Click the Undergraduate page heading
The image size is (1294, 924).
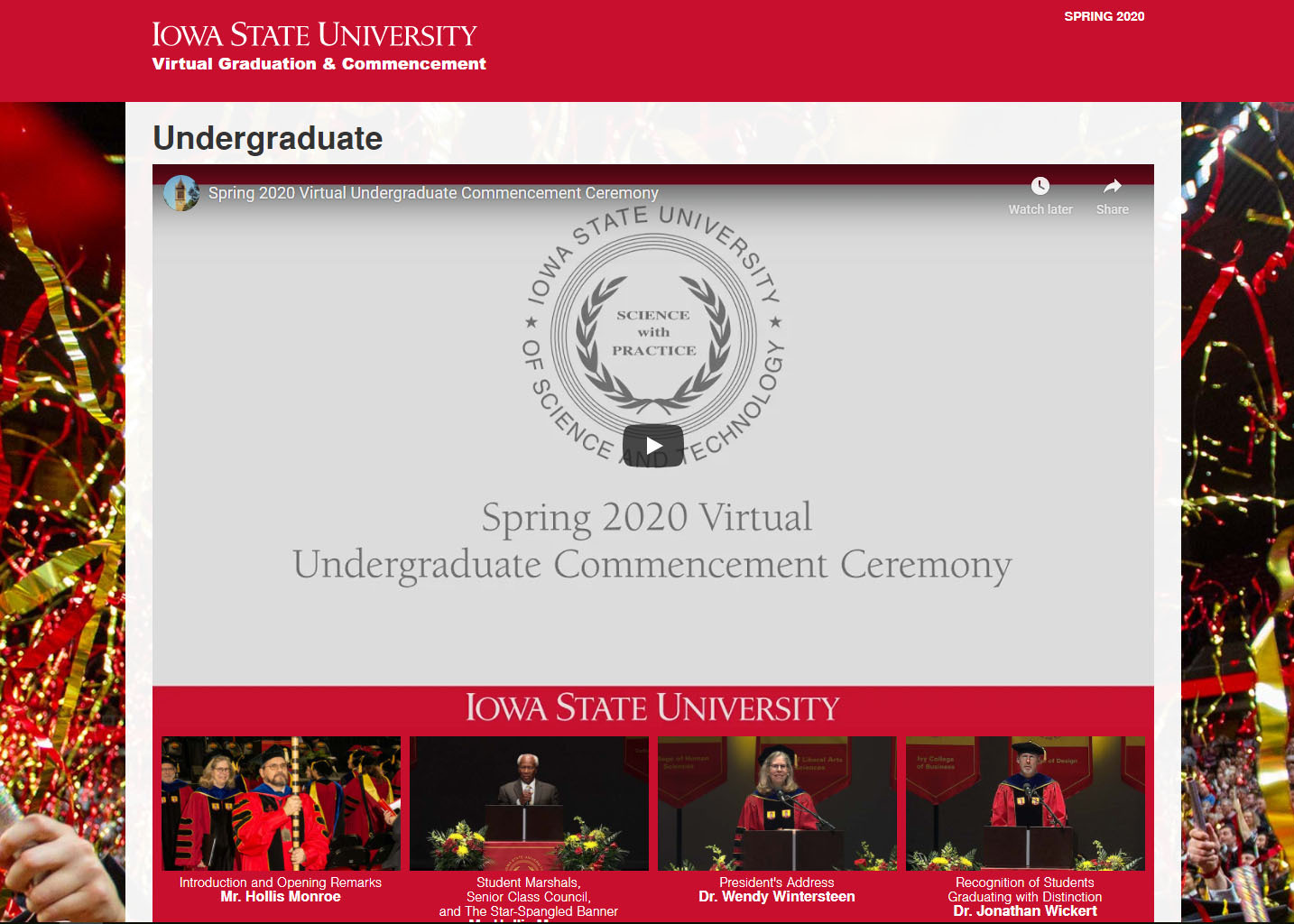click(268, 138)
